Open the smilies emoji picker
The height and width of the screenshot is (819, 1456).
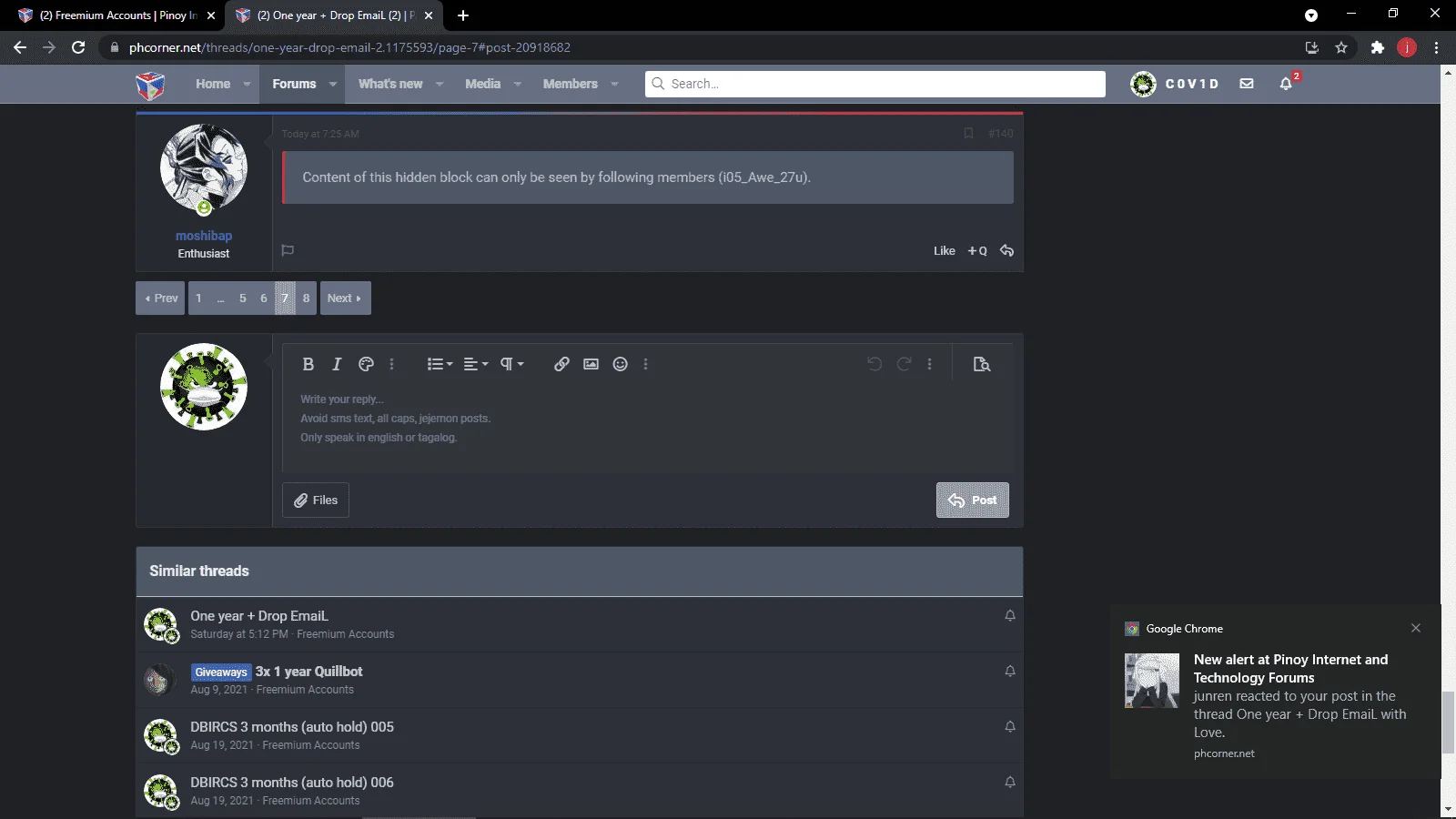[x=620, y=364]
